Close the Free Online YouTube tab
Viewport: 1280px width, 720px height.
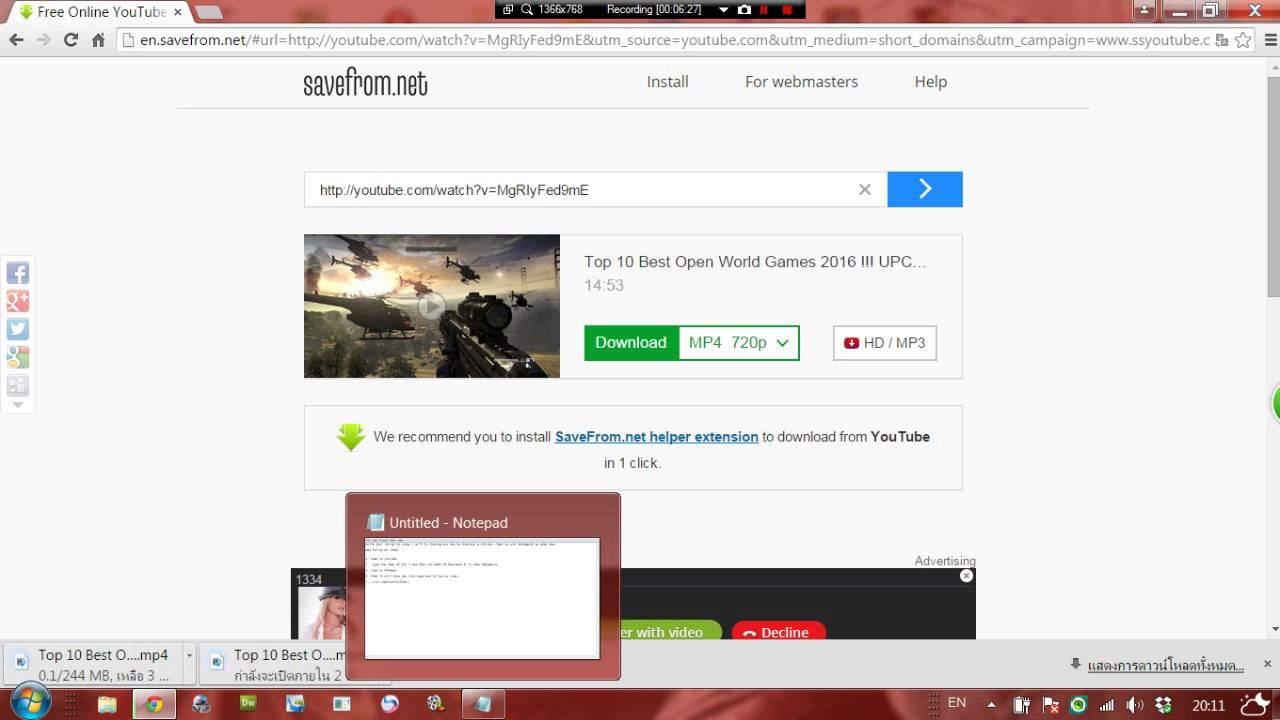177,12
